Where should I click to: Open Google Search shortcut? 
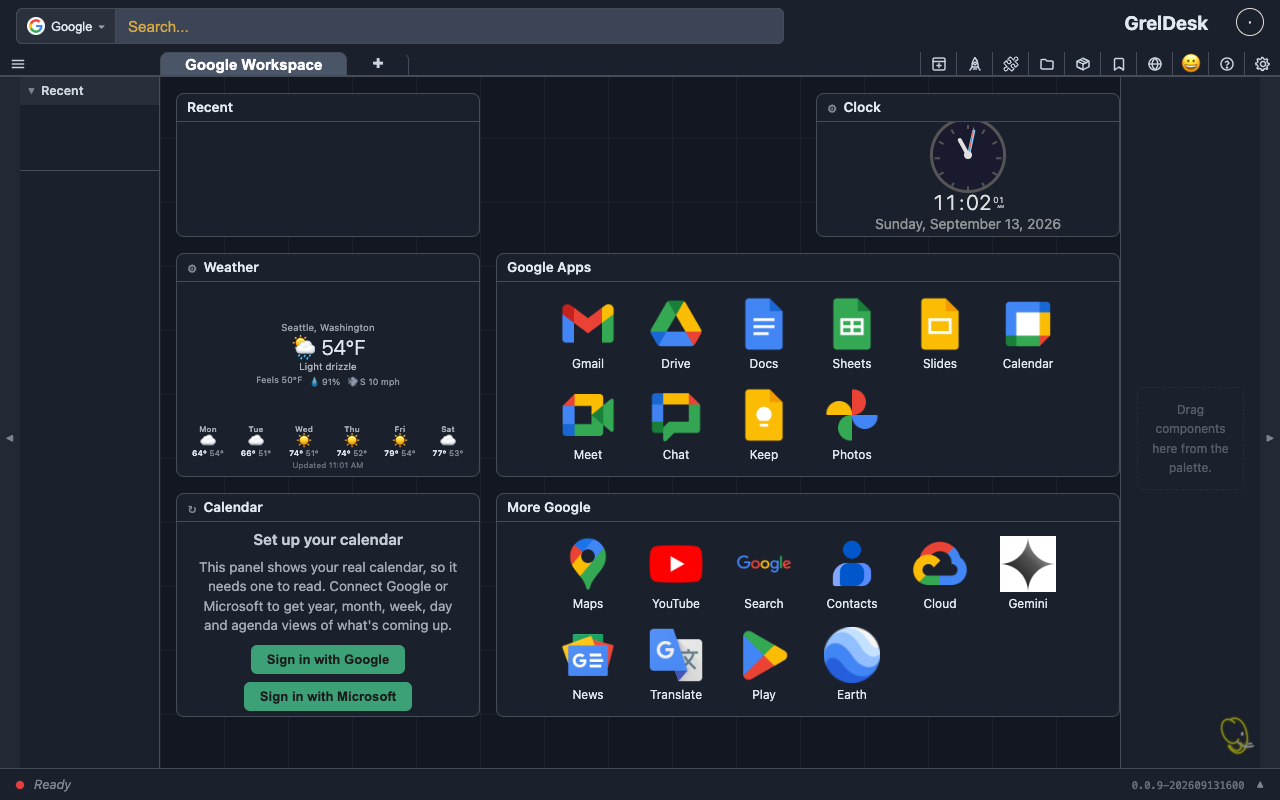(764, 575)
